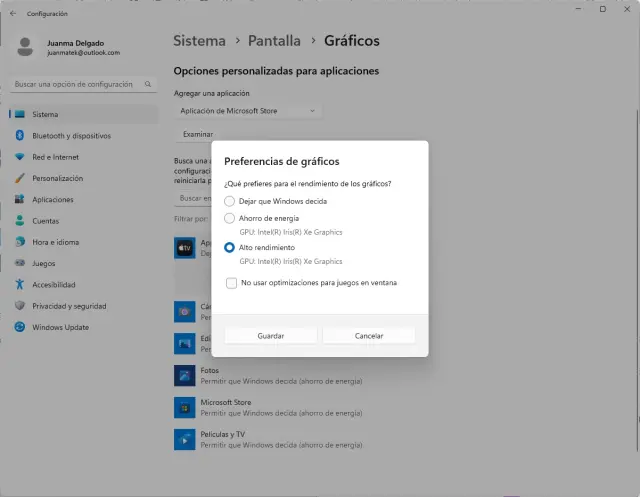Click the 'Buscar una opción de configuración' field
Screen dimensions: 640x497
coord(78,84)
